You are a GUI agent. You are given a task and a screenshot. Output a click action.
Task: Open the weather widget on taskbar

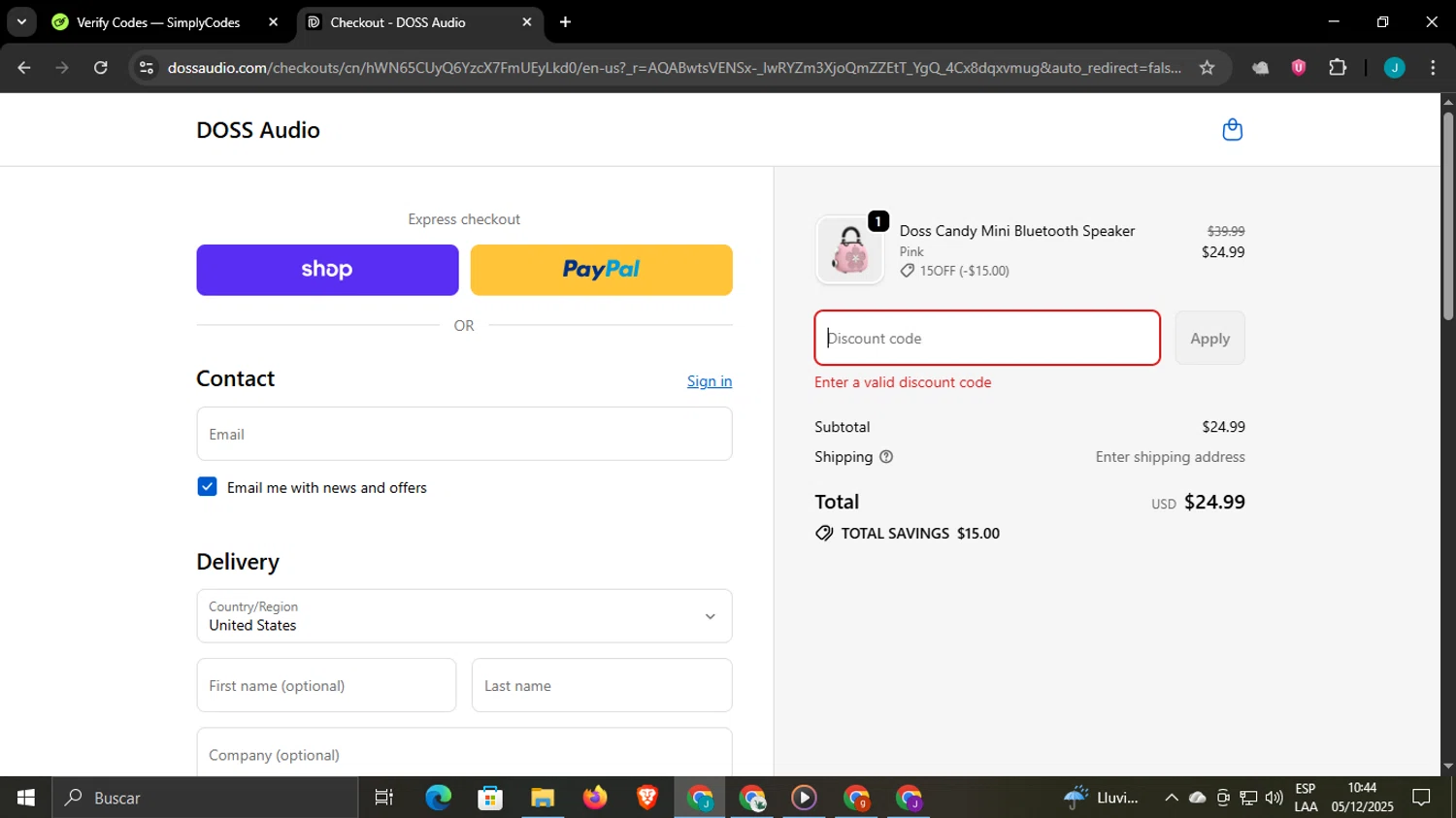click(x=1101, y=798)
